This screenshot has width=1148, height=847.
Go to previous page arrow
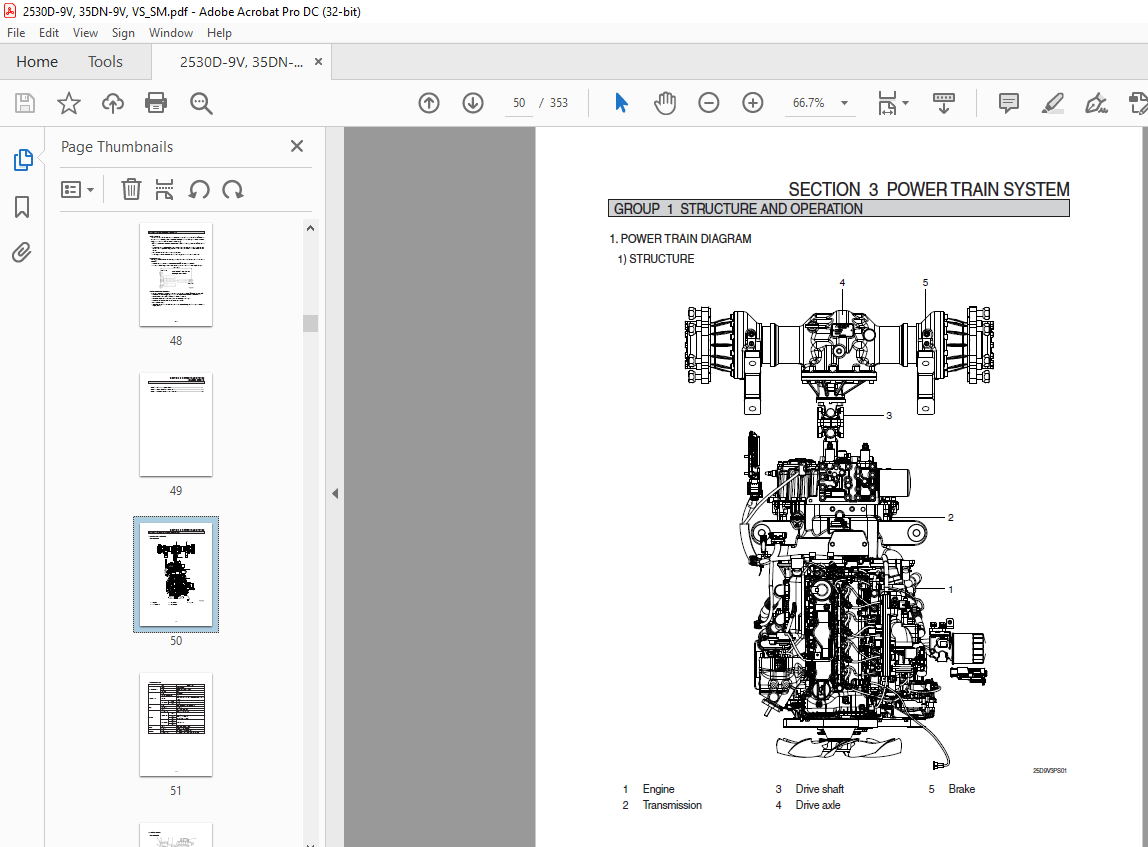[x=429, y=103]
